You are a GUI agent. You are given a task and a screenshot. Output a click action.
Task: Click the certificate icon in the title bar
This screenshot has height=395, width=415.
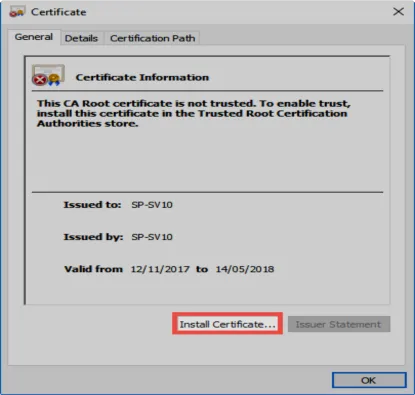tap(17, 12)
